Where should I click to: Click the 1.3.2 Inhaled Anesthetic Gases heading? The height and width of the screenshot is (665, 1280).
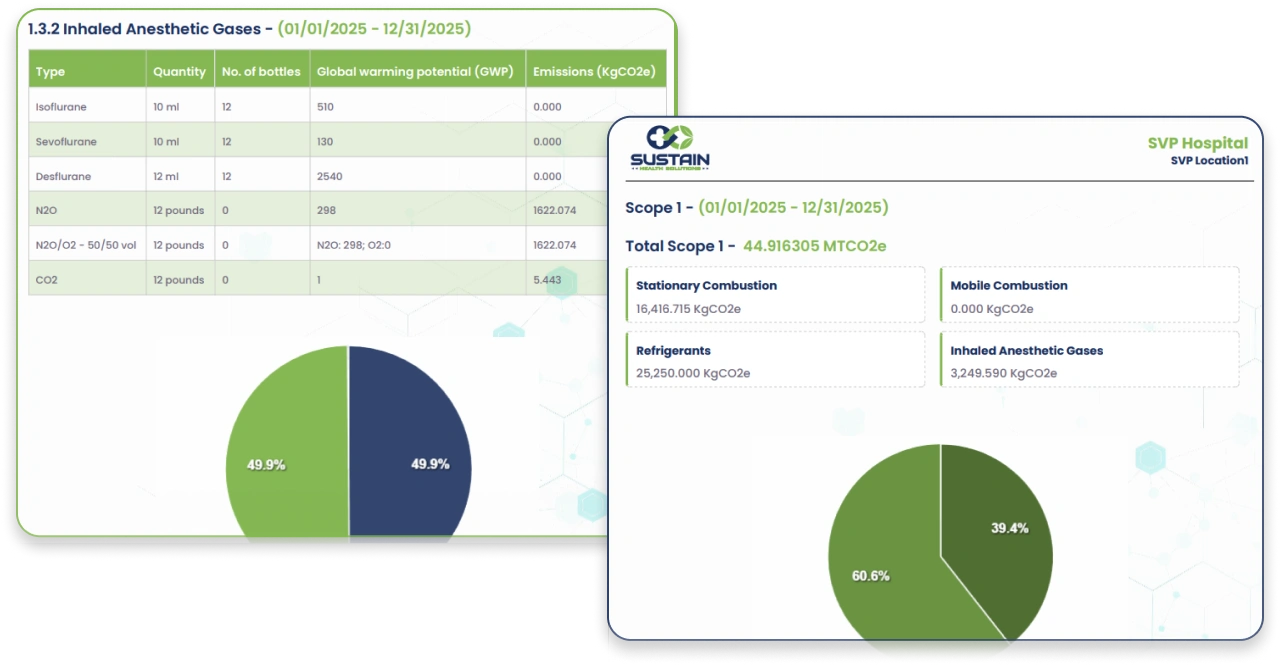pyautogui.click(x=150, y=29)
